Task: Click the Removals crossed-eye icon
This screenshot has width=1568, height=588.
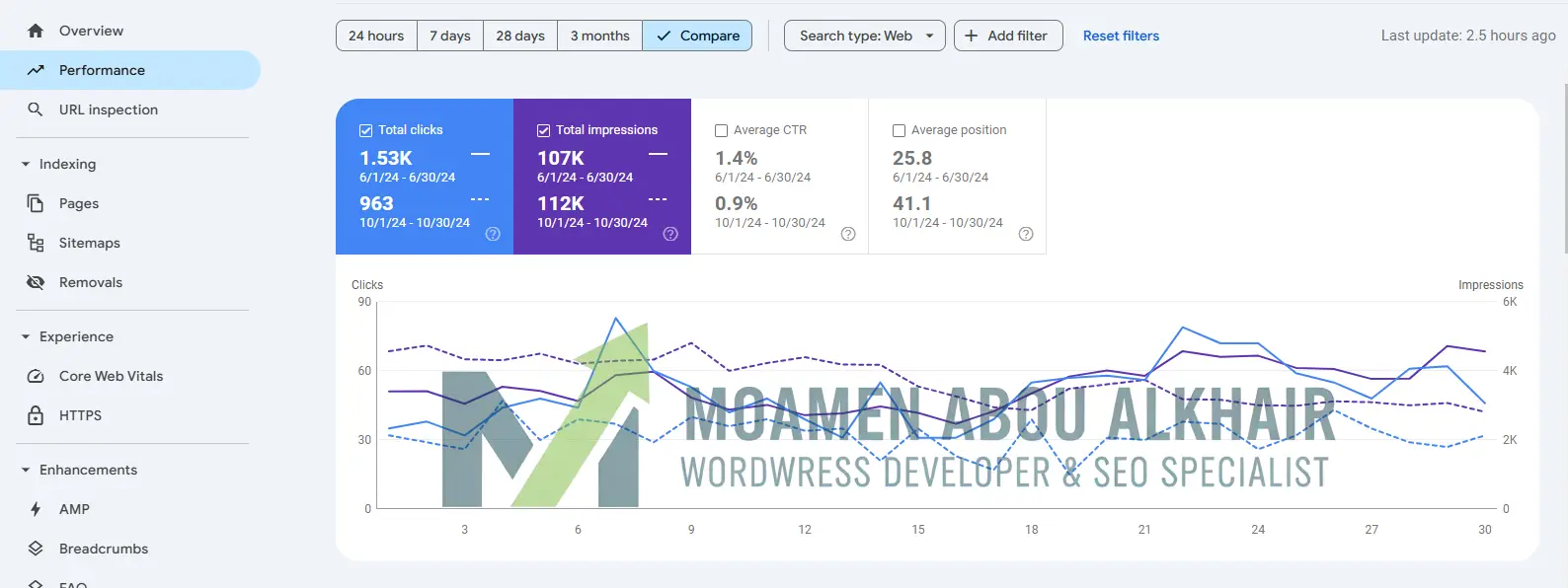Action: [36, 282]
